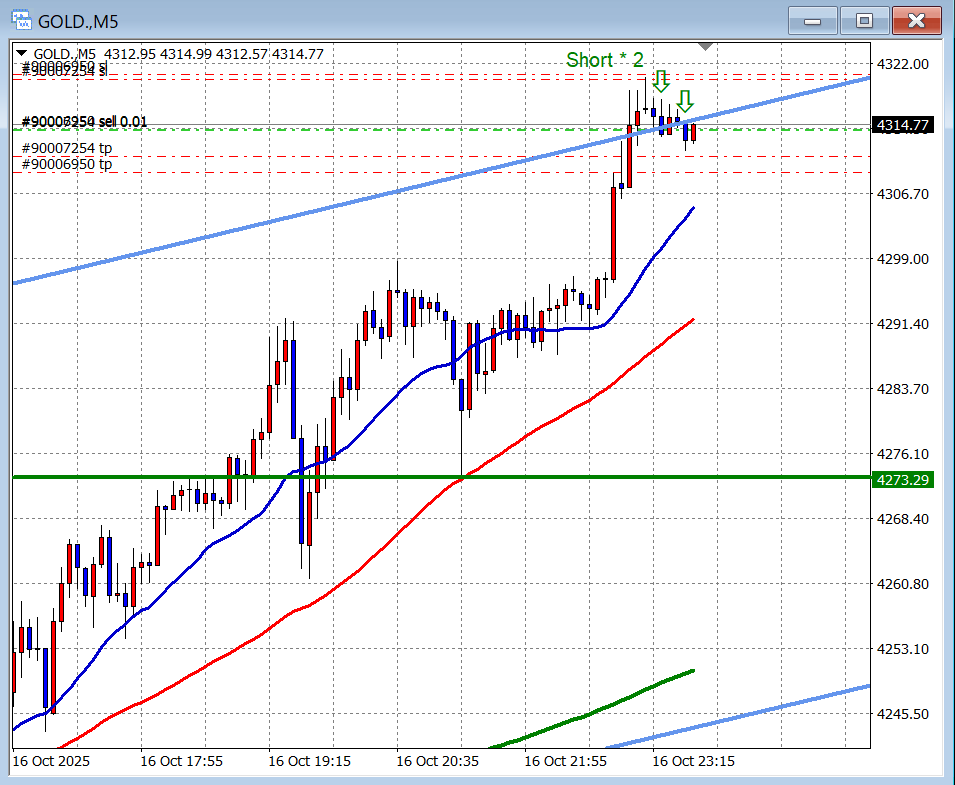Click the 4299.00 level on price scale
Viewport: 955px width, 785px height.
coord(903,259)
